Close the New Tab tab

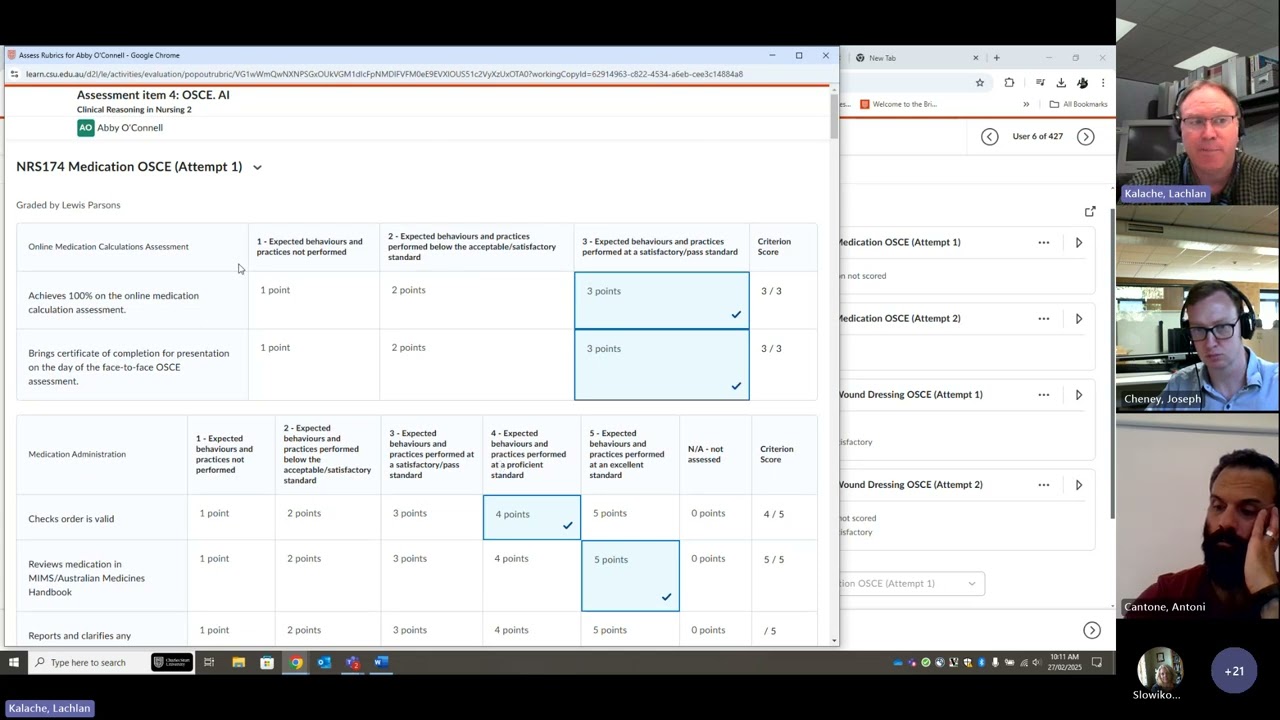(x=976, y=58)
